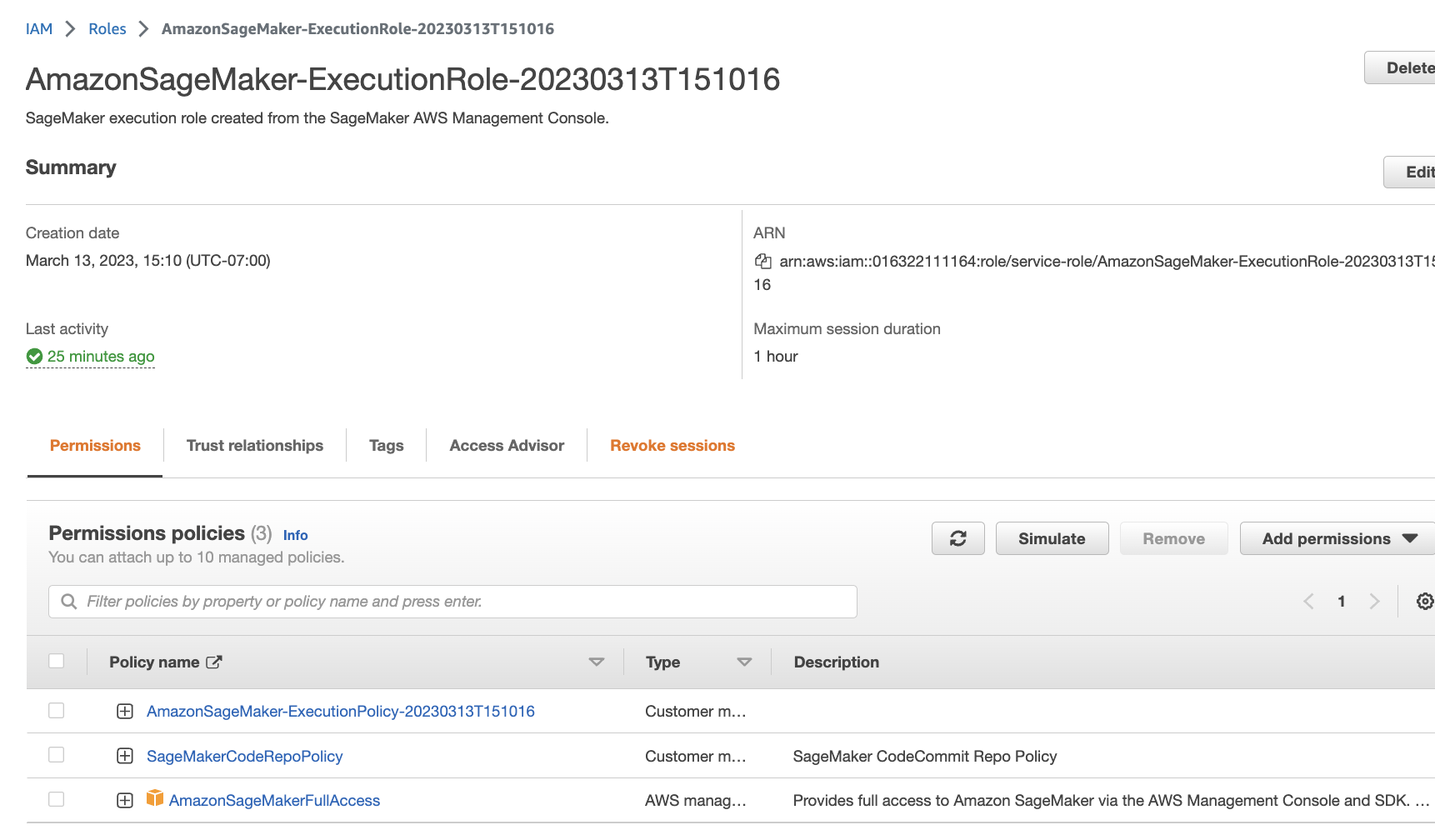Go to the previous page of policies

coord(1308,601)
